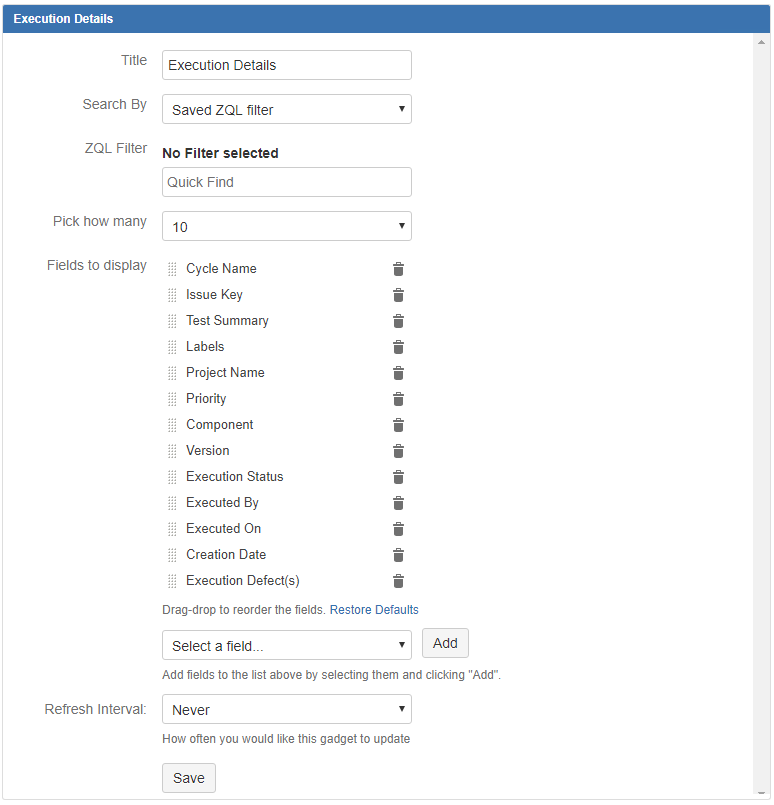The width and height of the screenshot is (774, 805).
Task: Open the Search By dropdown
Action: click(x=286, y=108)
